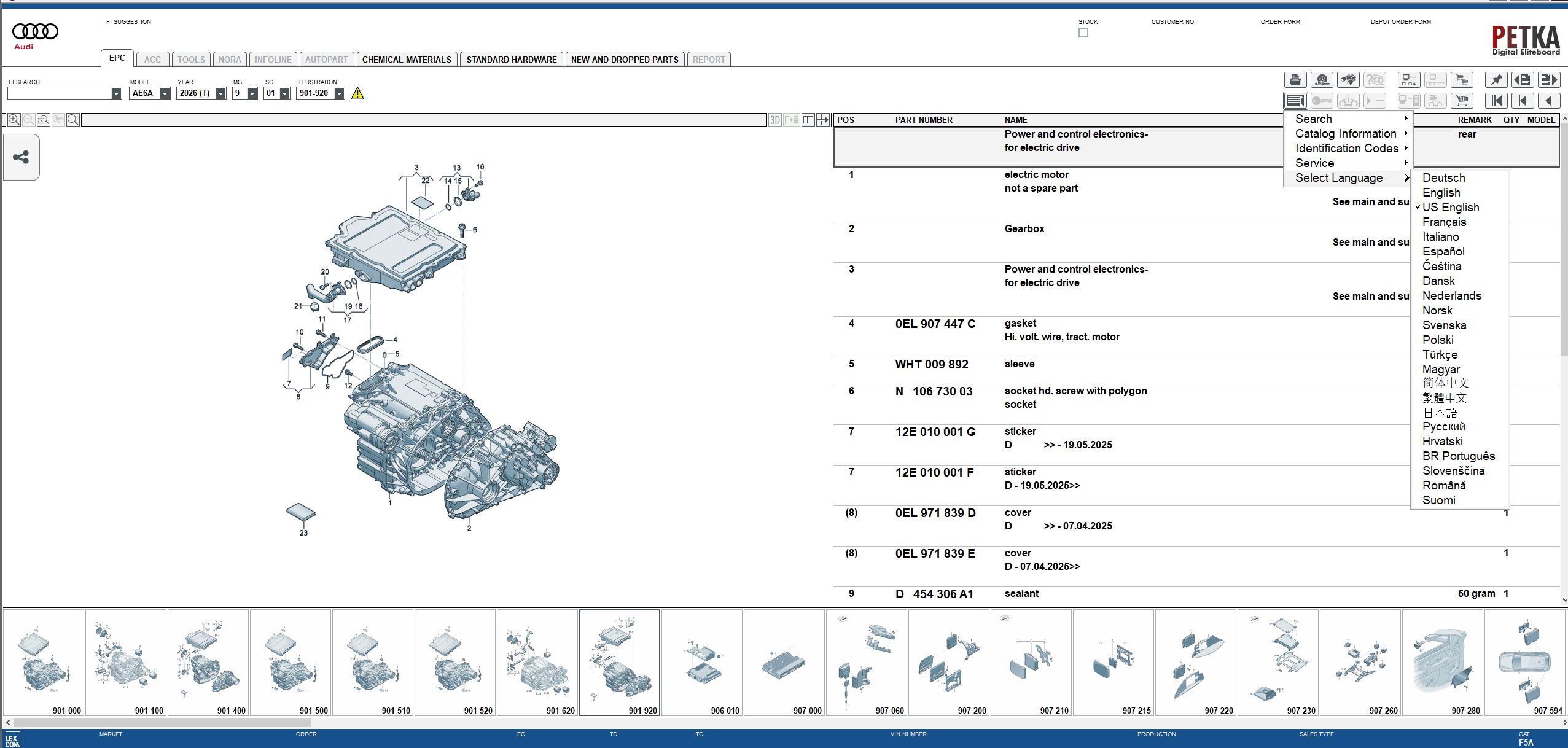
Task: Enable the STOCK checkbox
Action: pyautogui.click(x=1083, y=32)
